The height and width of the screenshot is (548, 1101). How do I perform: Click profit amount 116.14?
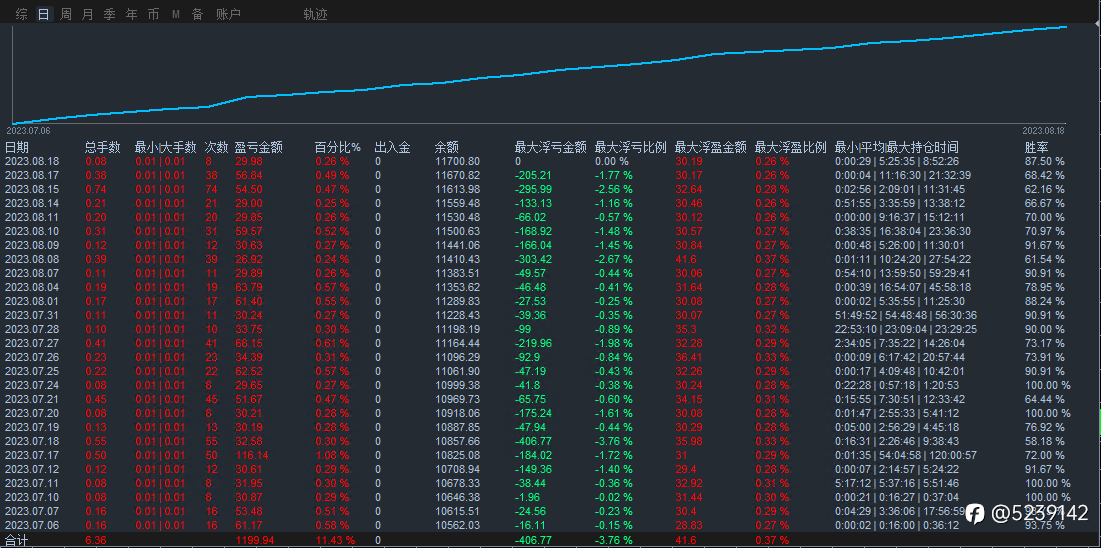tap(251, 455)
